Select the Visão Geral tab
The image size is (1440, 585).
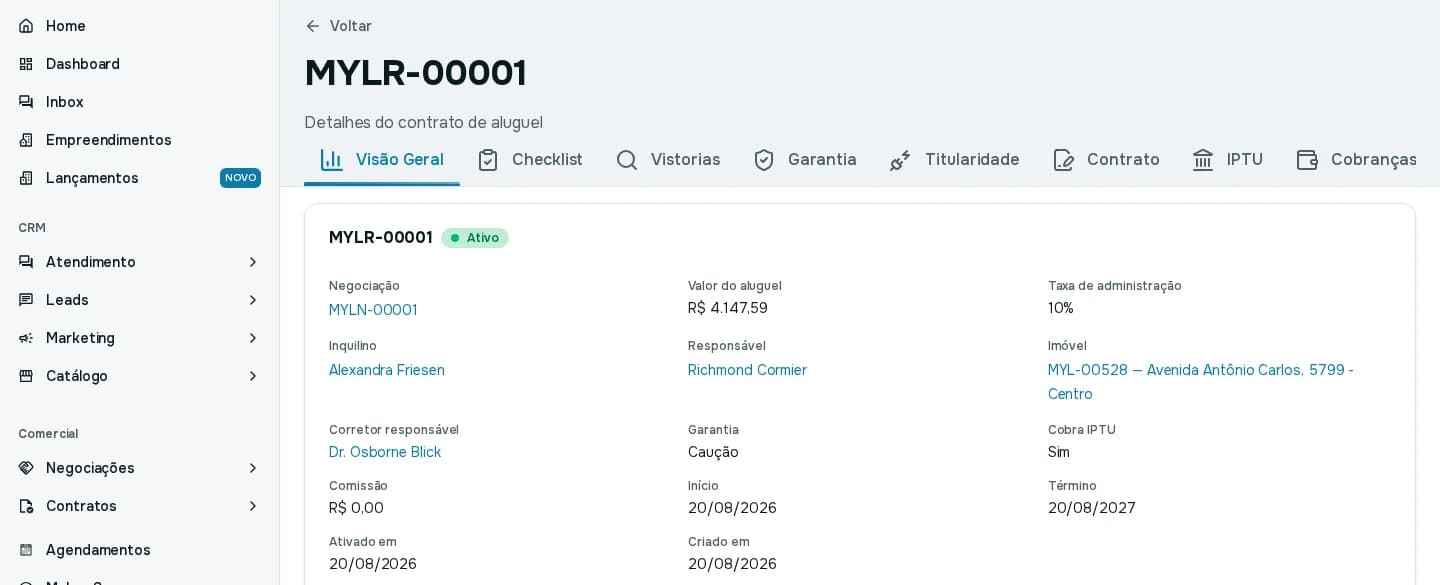pyautogui.click(x=382, y=160)
